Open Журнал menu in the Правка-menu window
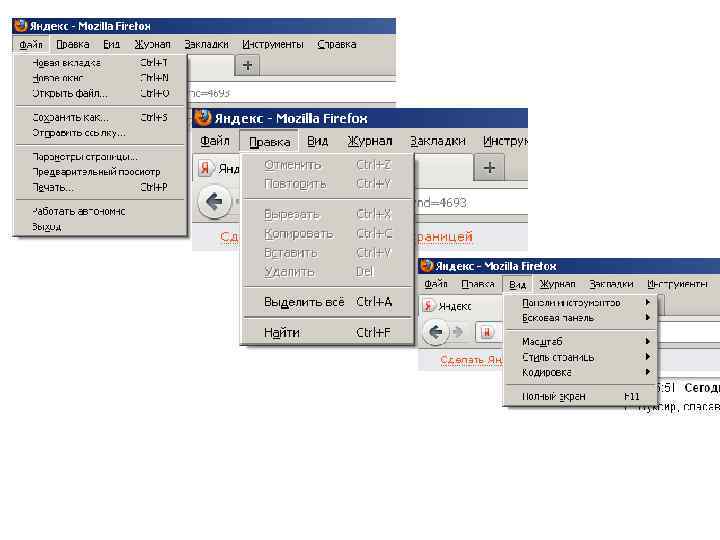This screenshot has height=540, width=720. [x=370, y=141]
